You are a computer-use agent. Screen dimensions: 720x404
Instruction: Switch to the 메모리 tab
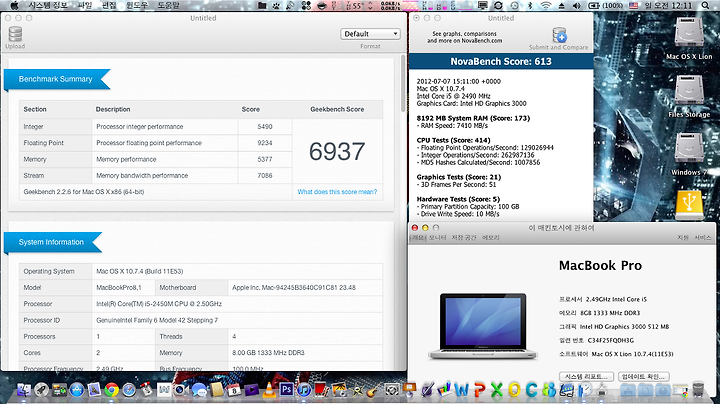[491, 238]
